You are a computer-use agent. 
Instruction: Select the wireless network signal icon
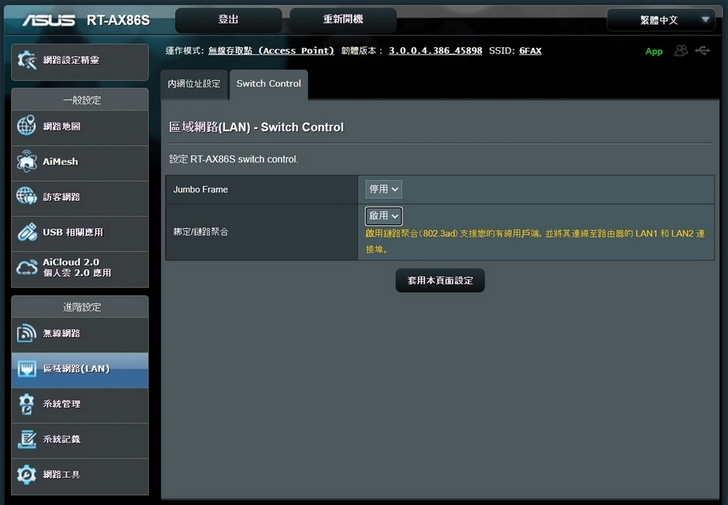[27, 333]
